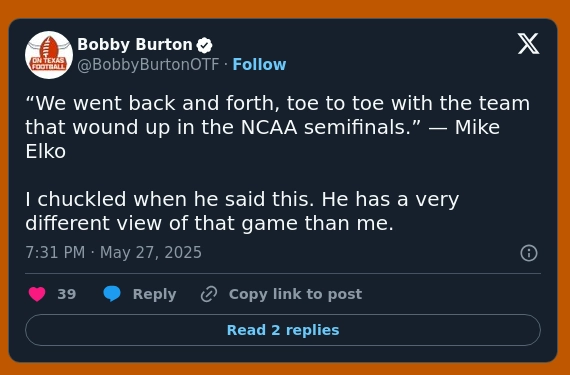Click the blue reply speech bubble icon

pyautogui.click(x=112, y=294)
